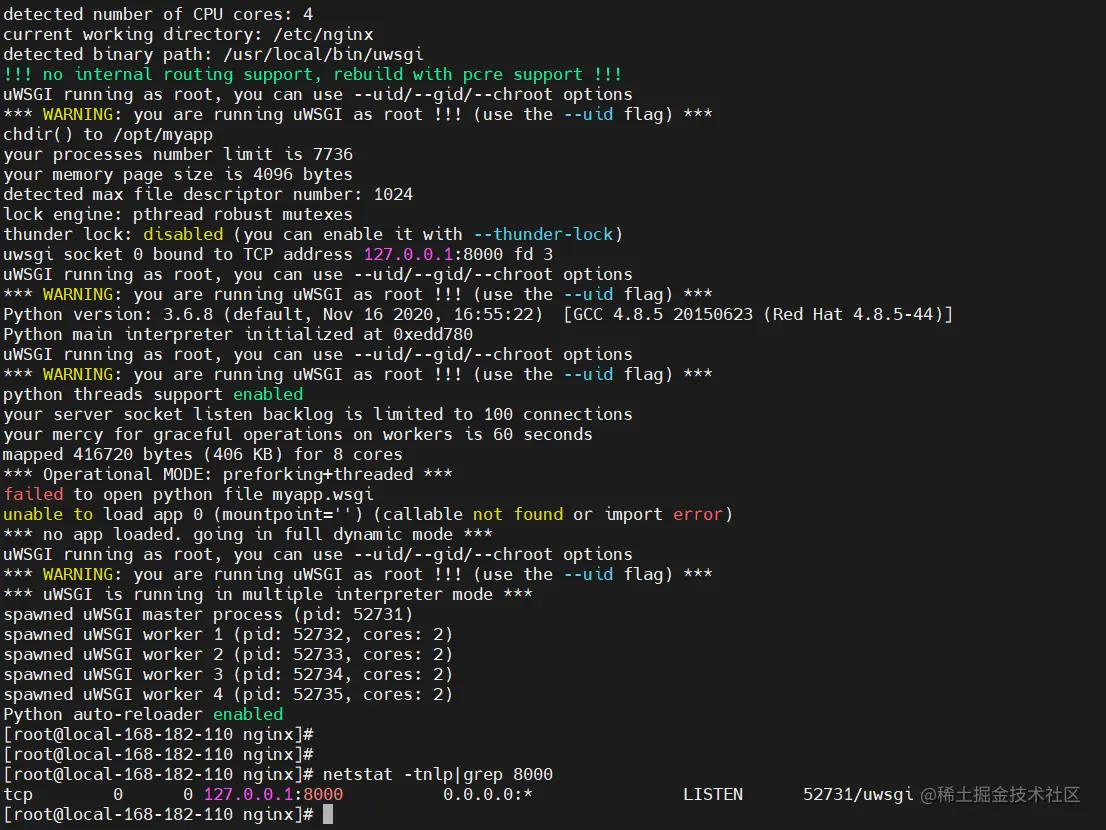The width and height of the screenshot is (1106, 830).
Task: Click the yellow 'disabled' thunder lock text
Action: point(183,234)
